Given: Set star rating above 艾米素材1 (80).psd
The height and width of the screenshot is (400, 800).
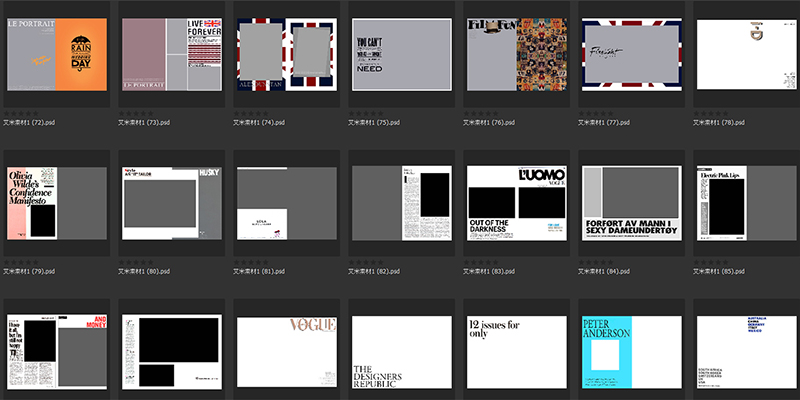Looking at the screenshot, I should [x=136, y=262].
